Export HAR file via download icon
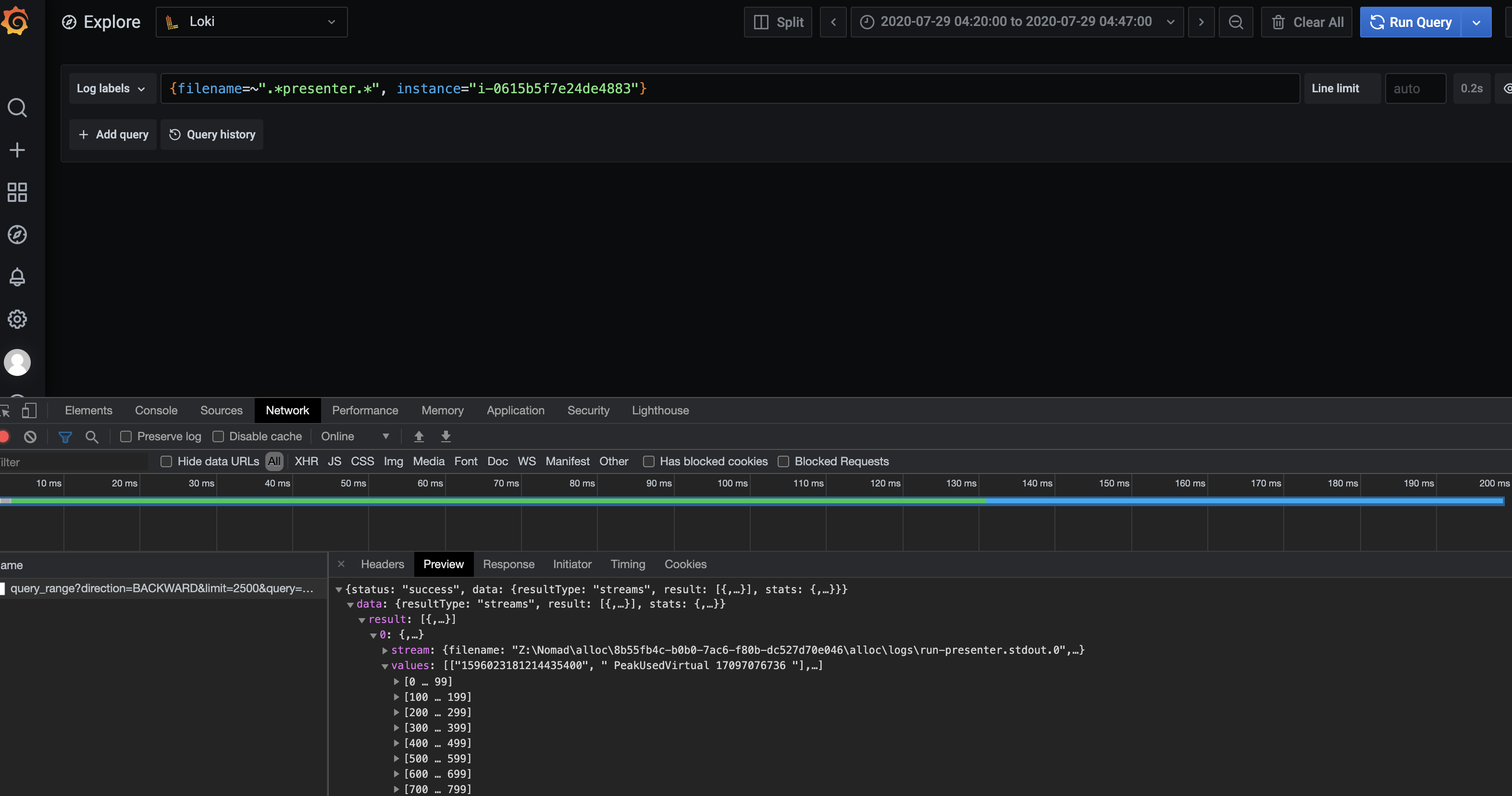 (x=446, y=436)
